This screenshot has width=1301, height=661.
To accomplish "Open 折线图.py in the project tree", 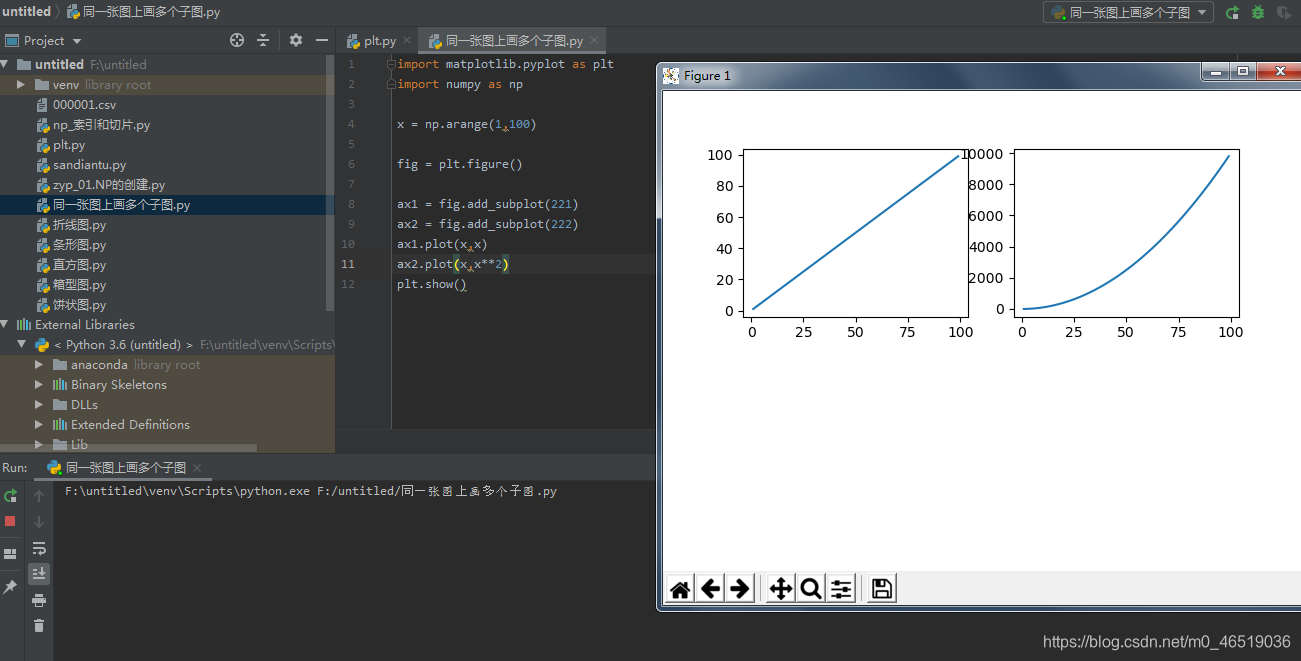I will pyautogui.click(x=79, y=224).
